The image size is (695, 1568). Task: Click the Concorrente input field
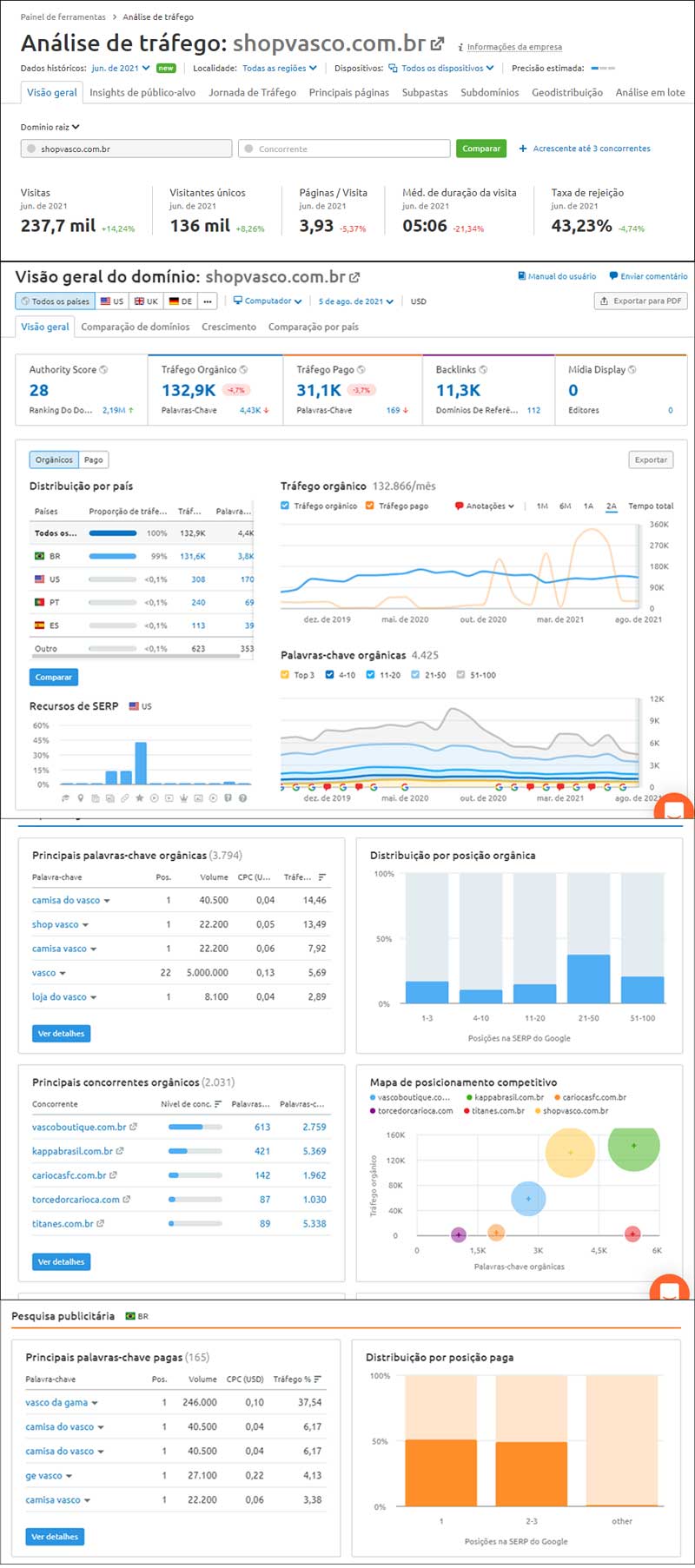[x=344, y=149]
